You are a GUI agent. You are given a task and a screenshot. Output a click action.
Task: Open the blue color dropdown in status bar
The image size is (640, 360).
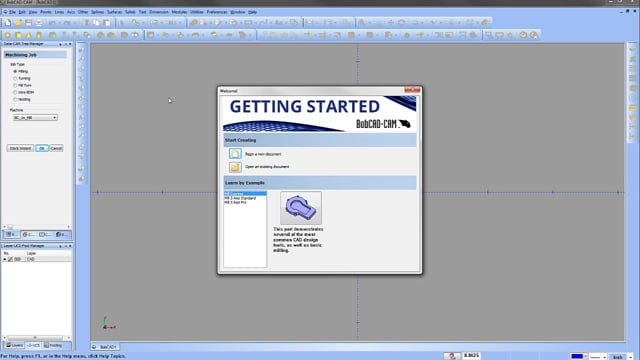coord(585,356)
